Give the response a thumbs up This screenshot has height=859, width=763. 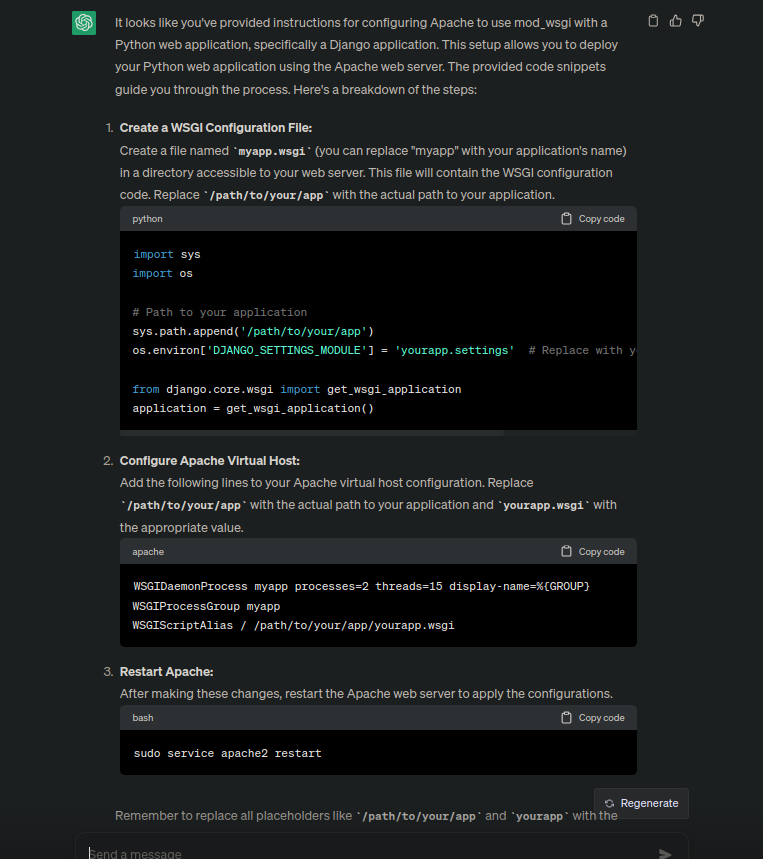pyautogui.click(x=675, y=20)
